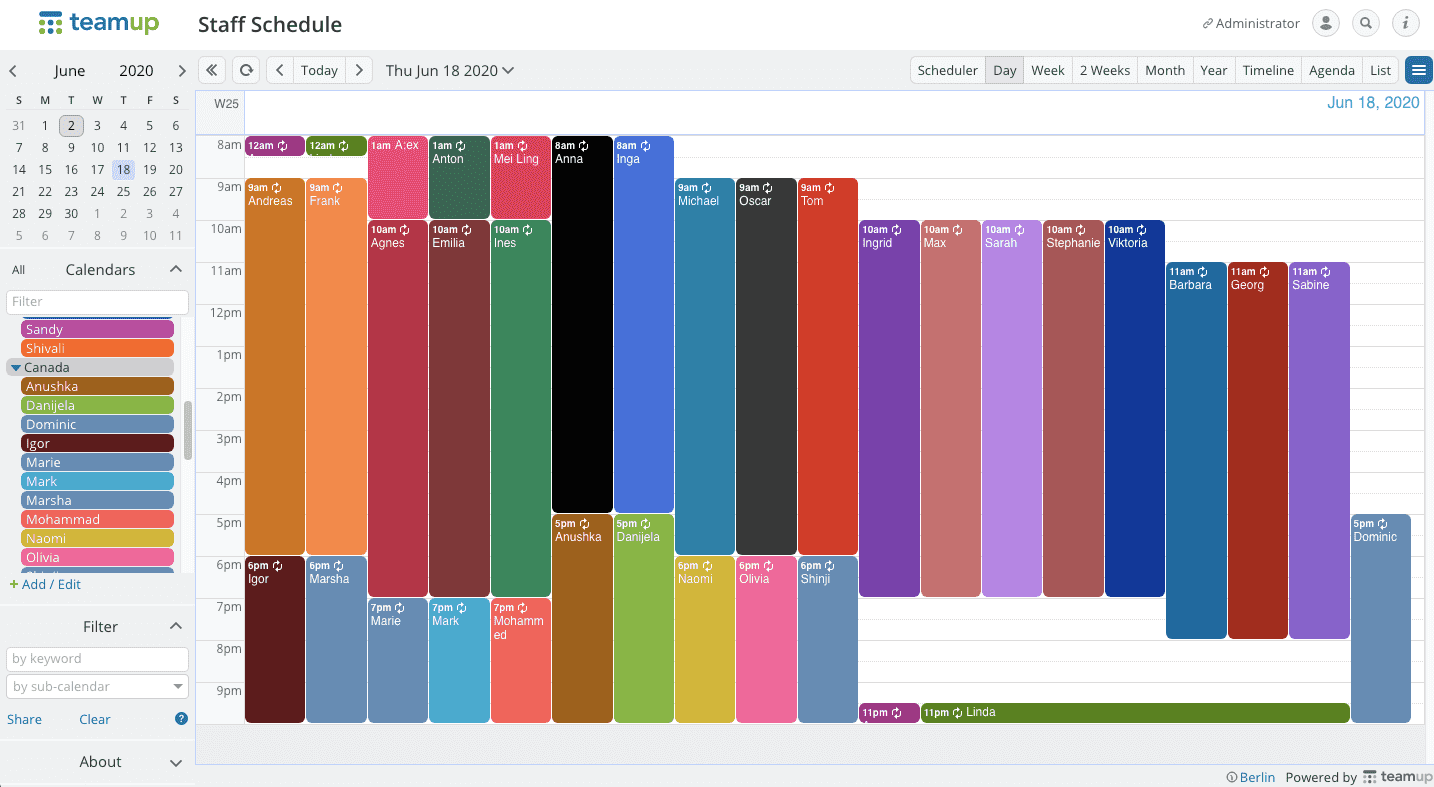
Task: Click the info icon in header
Action: point(1405,23)
